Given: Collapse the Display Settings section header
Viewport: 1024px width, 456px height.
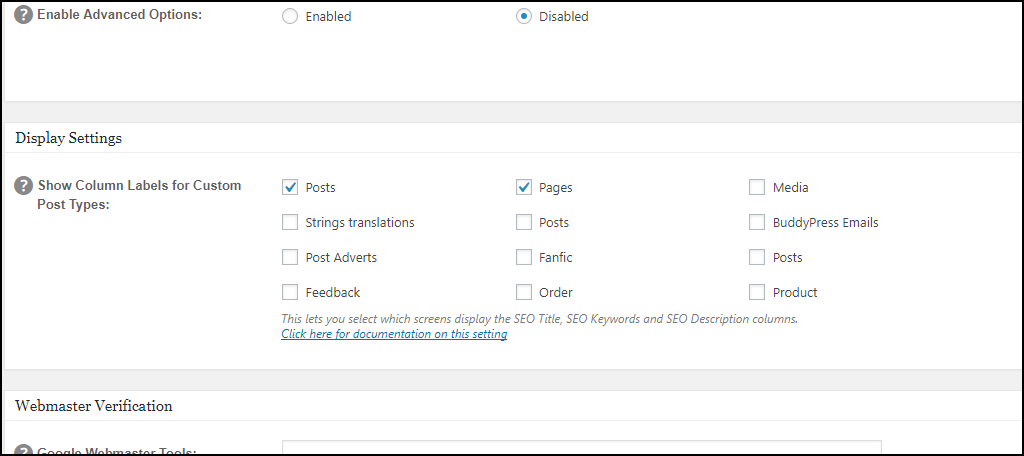Looking at the screenshot, I should 68,138.
